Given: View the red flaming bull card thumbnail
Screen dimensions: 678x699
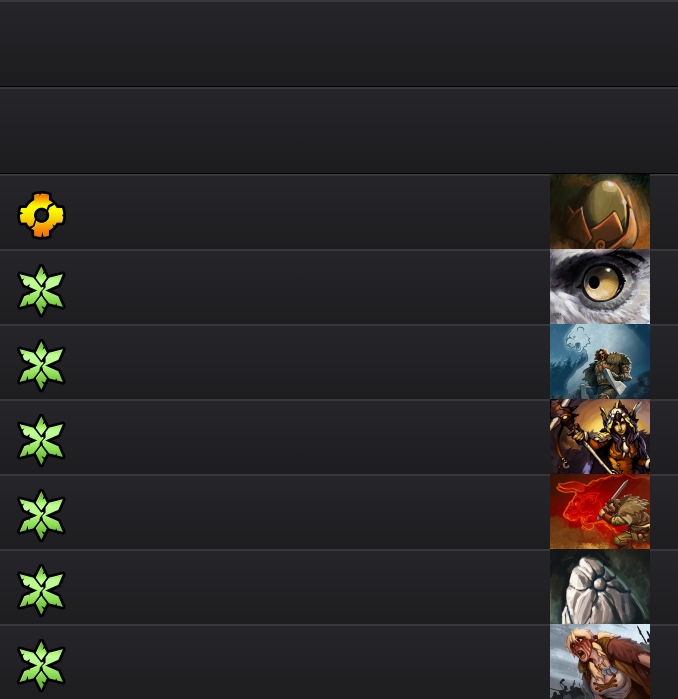Looking at the screenshot, I should [600, 511].
